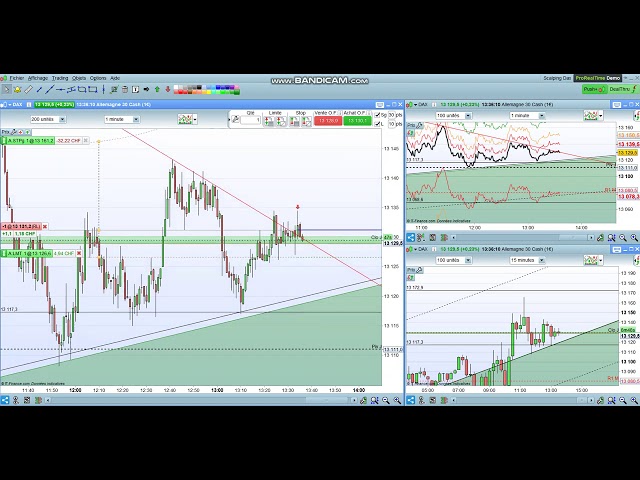The height and width of the screenshot is (480, 640).
Task: Click the quantity input field
Action: tap(251, 120)
